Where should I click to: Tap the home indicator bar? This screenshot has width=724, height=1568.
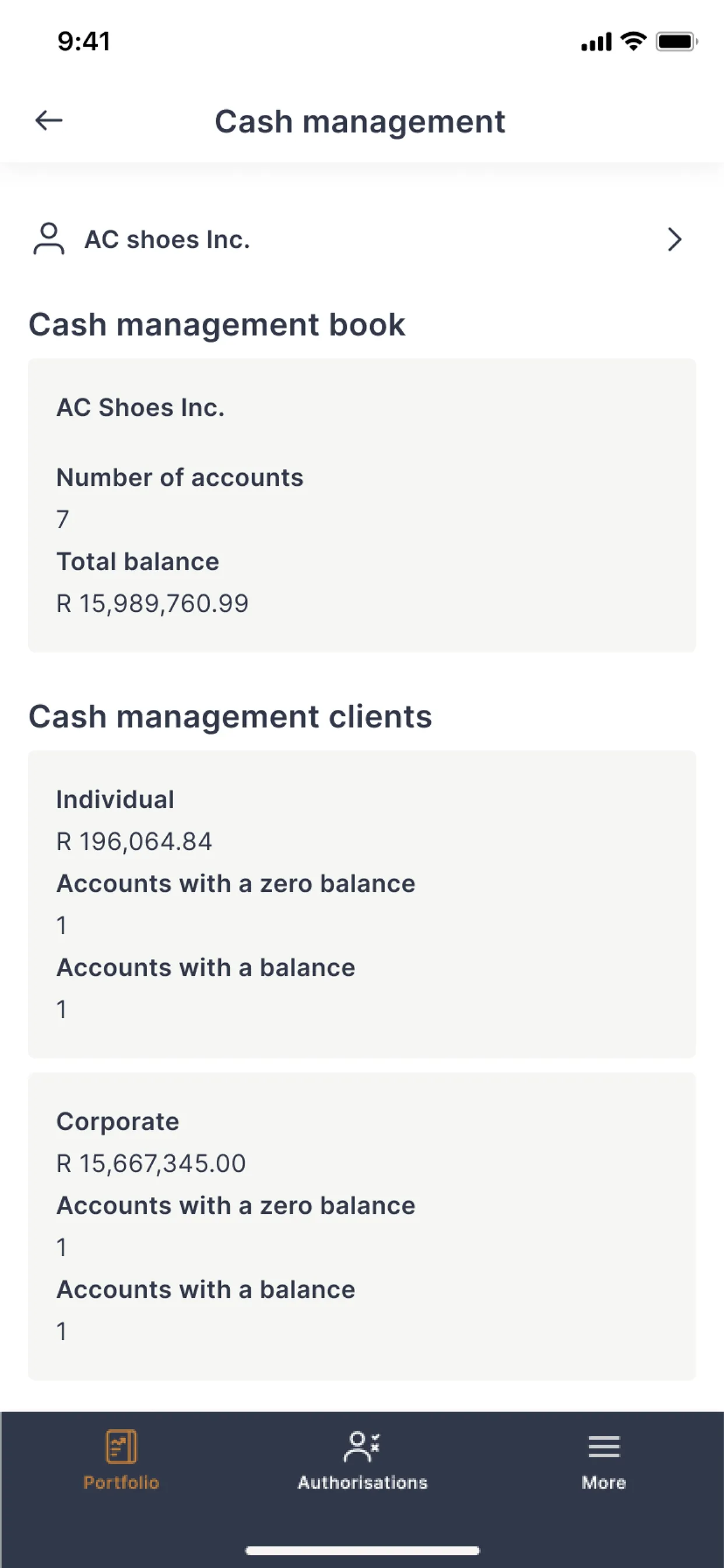pyautogui.click(x=362, y=1550)
